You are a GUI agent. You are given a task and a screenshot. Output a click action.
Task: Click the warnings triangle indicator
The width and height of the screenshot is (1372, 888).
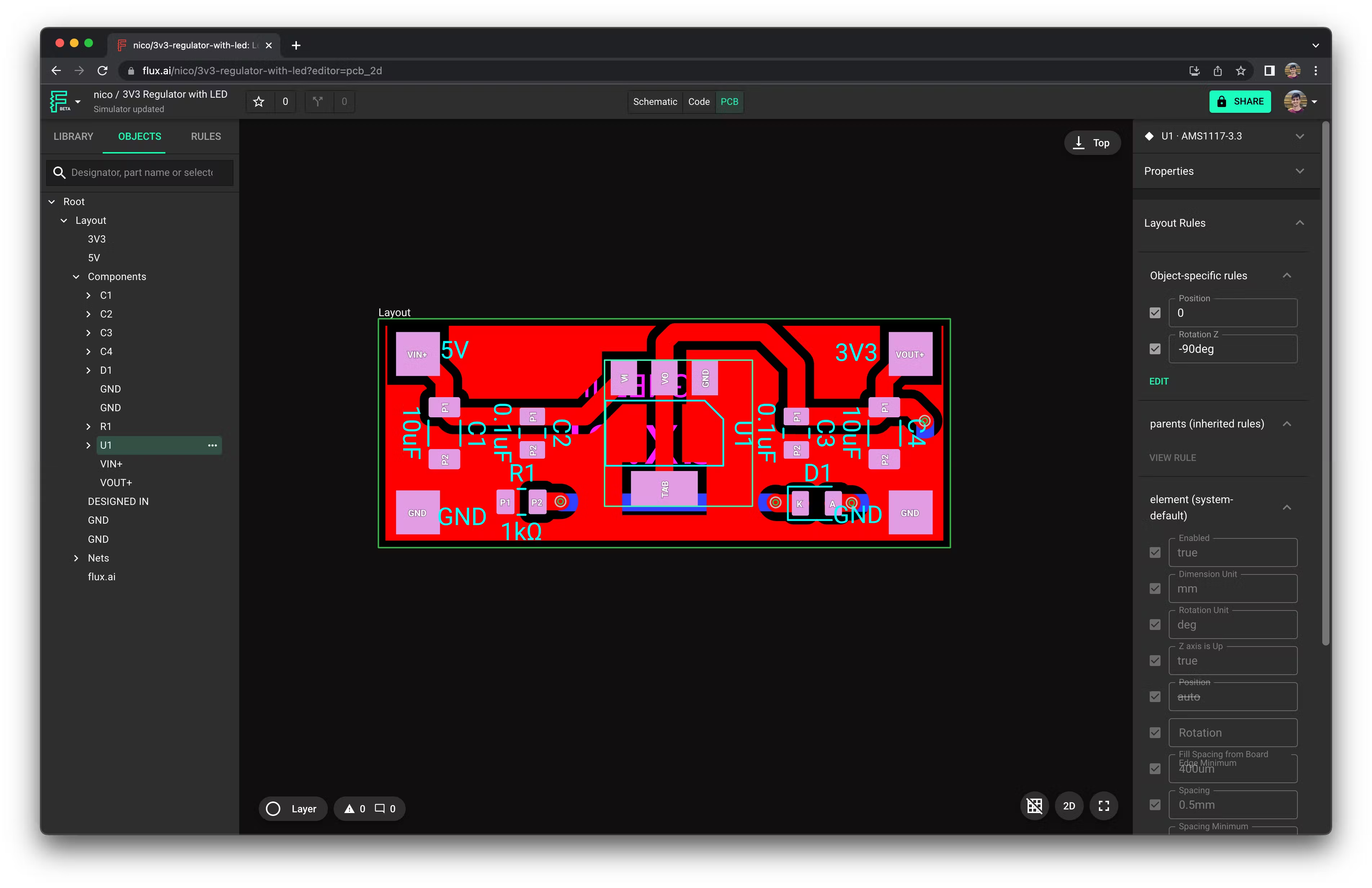tap(351, 808)
